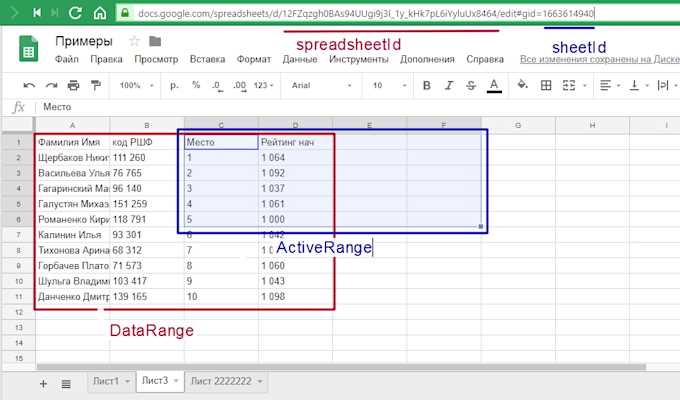This screenshot has width=680, height=400.
Task: Open the 100% zoom dropdown
Action: [136, 85]
